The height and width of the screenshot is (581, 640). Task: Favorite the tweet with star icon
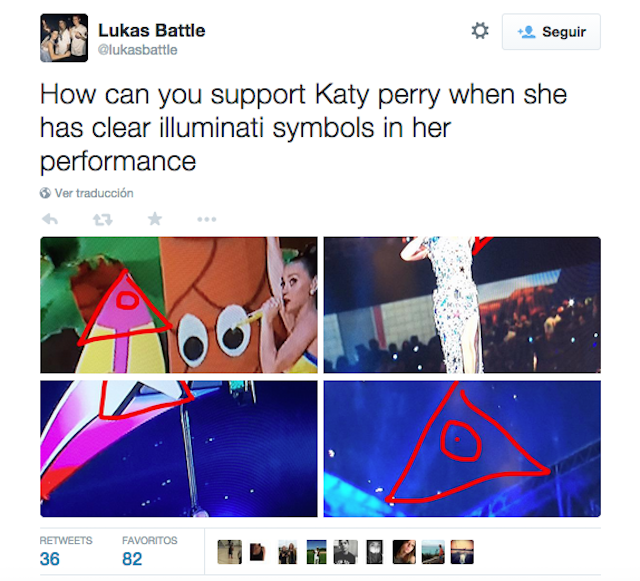point(155,219)
